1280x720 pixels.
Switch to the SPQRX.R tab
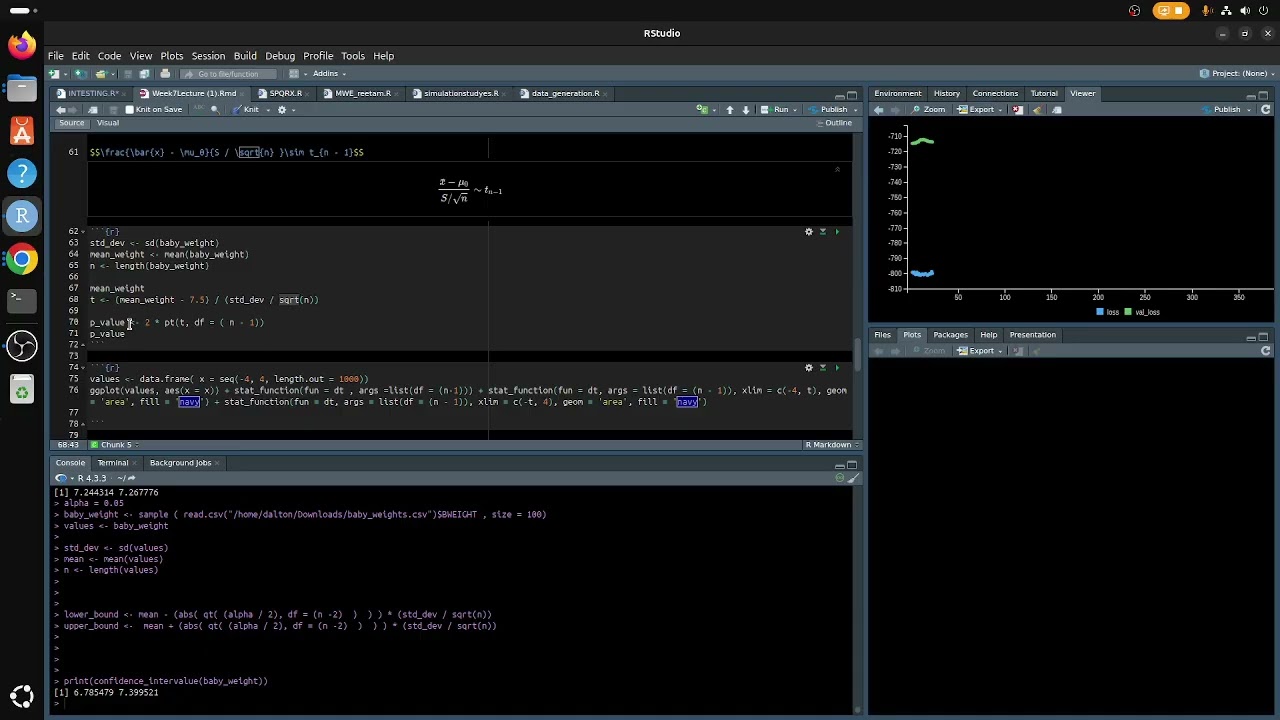coord(285,94)
